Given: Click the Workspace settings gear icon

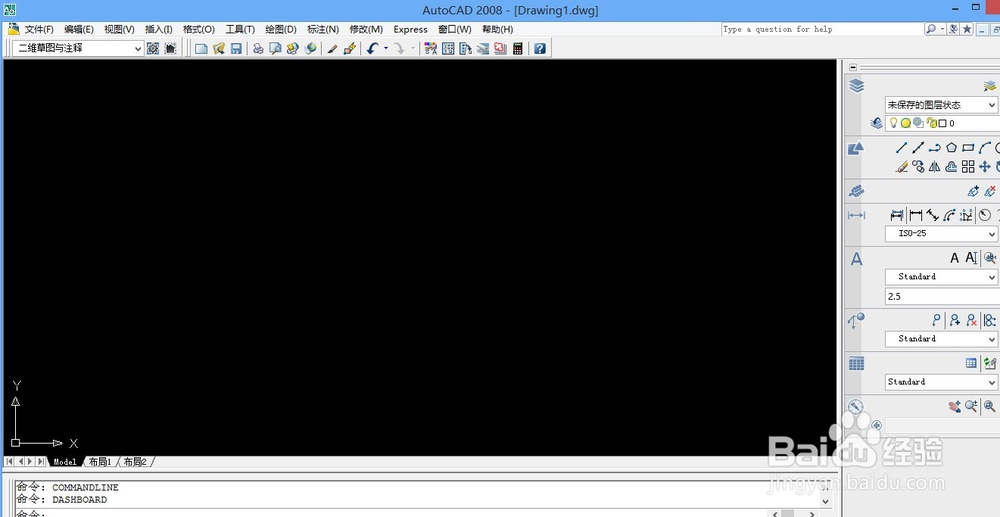Looking at the screenshot, I should (153, 48).
